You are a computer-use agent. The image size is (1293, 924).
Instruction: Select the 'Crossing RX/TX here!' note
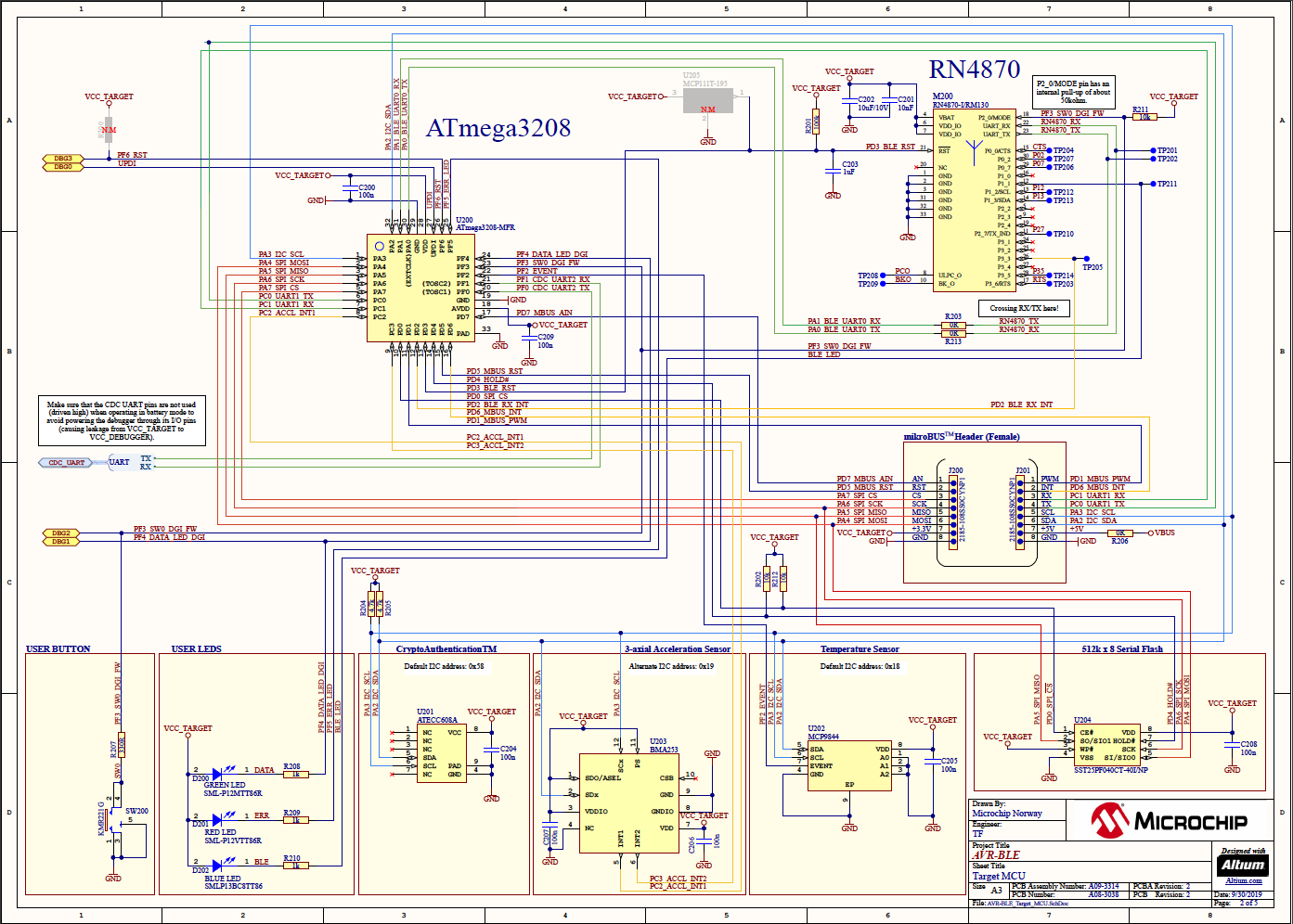coord(1024,308)
